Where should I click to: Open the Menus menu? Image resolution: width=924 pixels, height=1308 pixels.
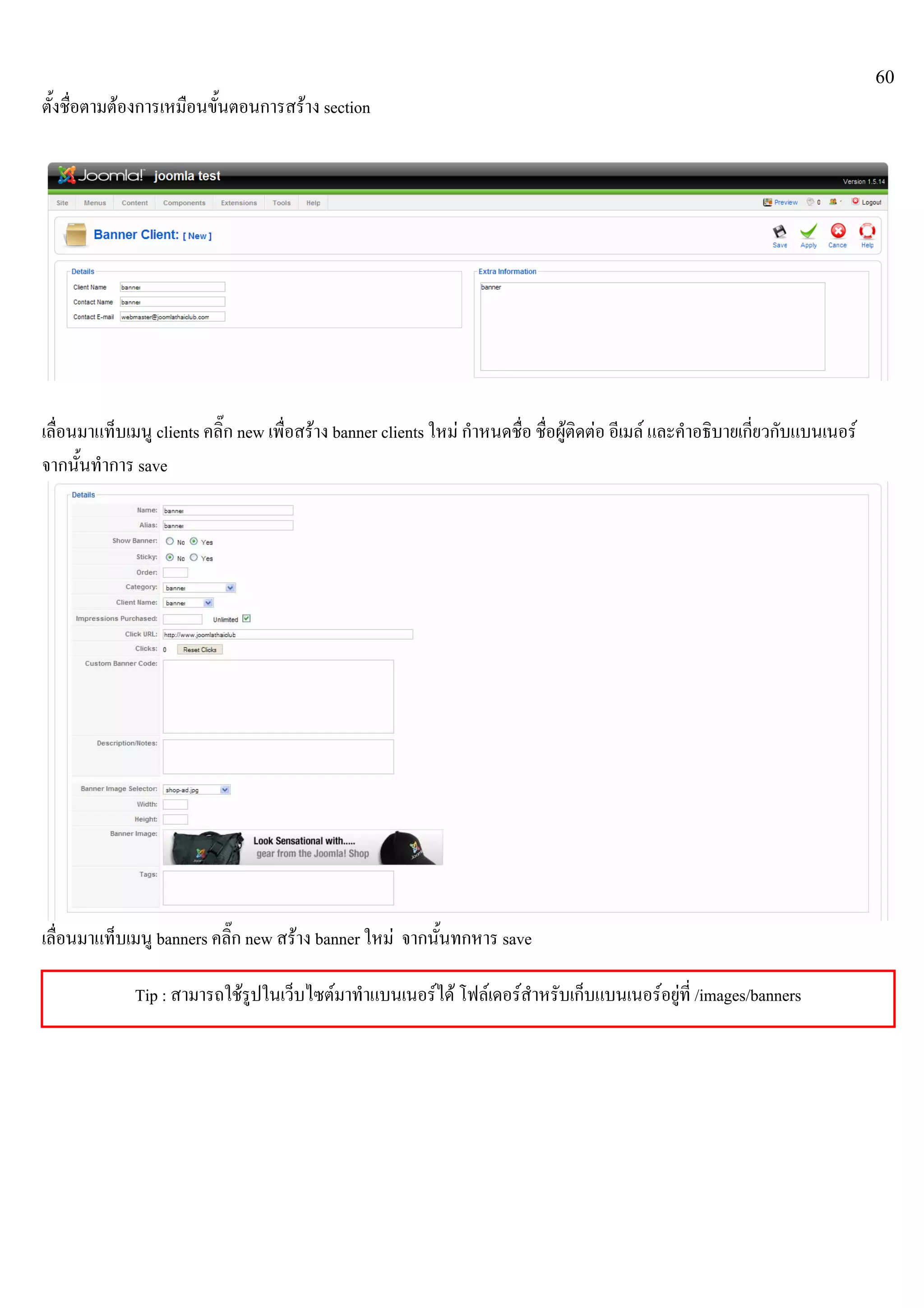[x=94, y=203]
